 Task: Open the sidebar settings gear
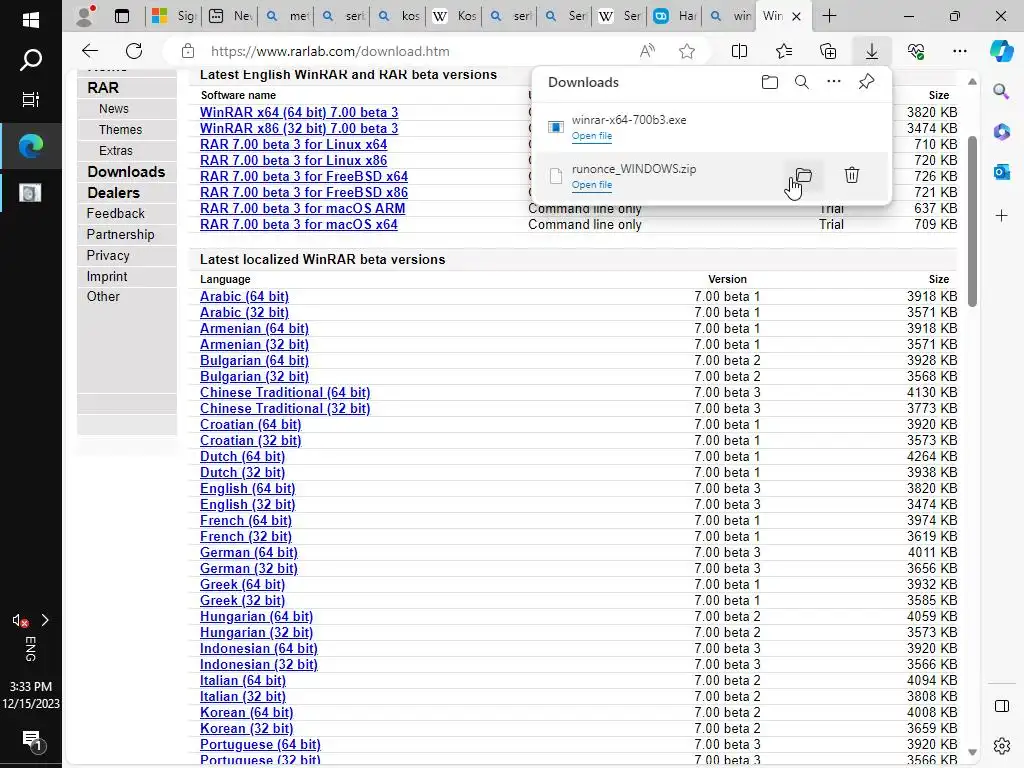point(1001,746)
